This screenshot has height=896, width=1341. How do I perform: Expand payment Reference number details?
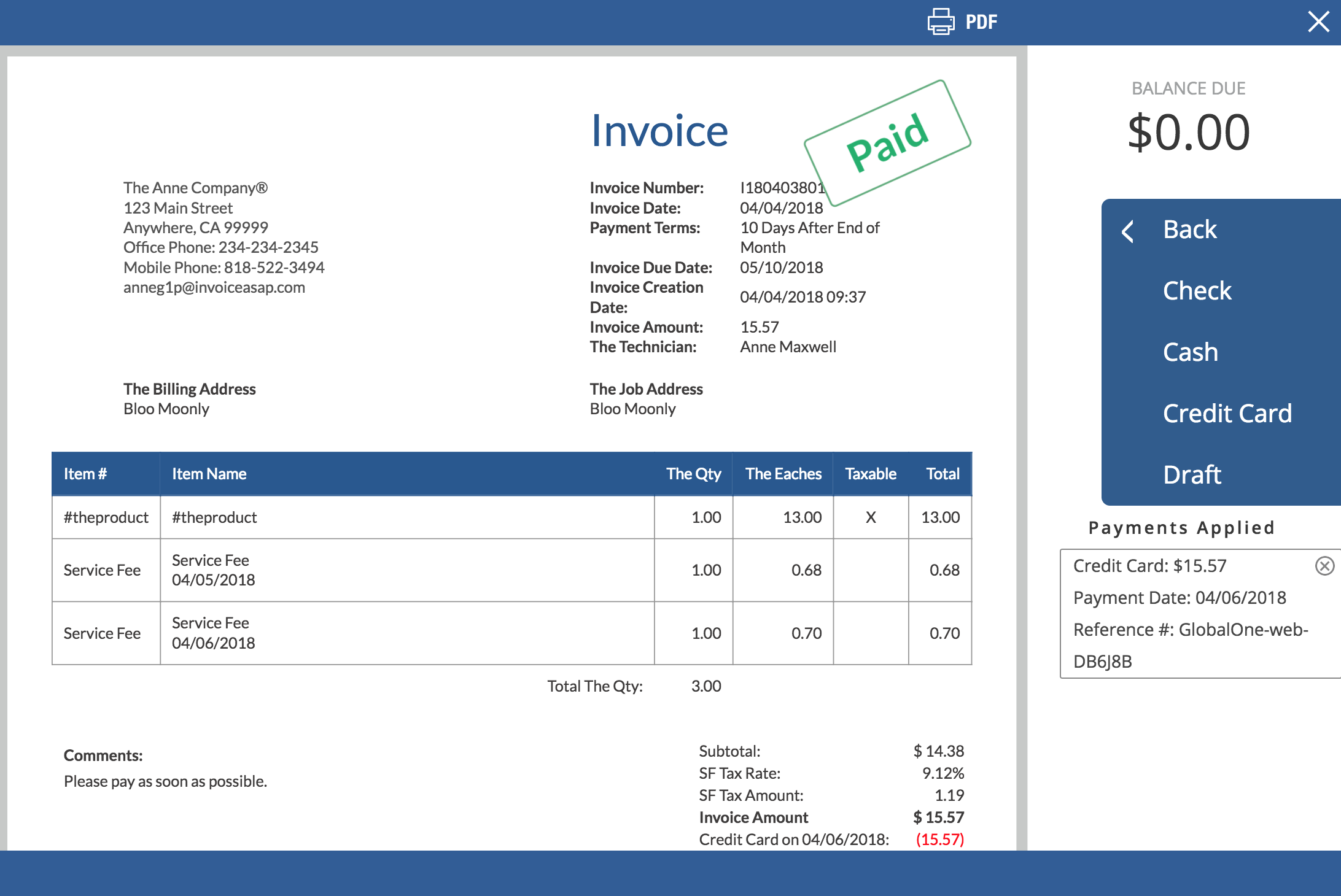click(1191, 629)
